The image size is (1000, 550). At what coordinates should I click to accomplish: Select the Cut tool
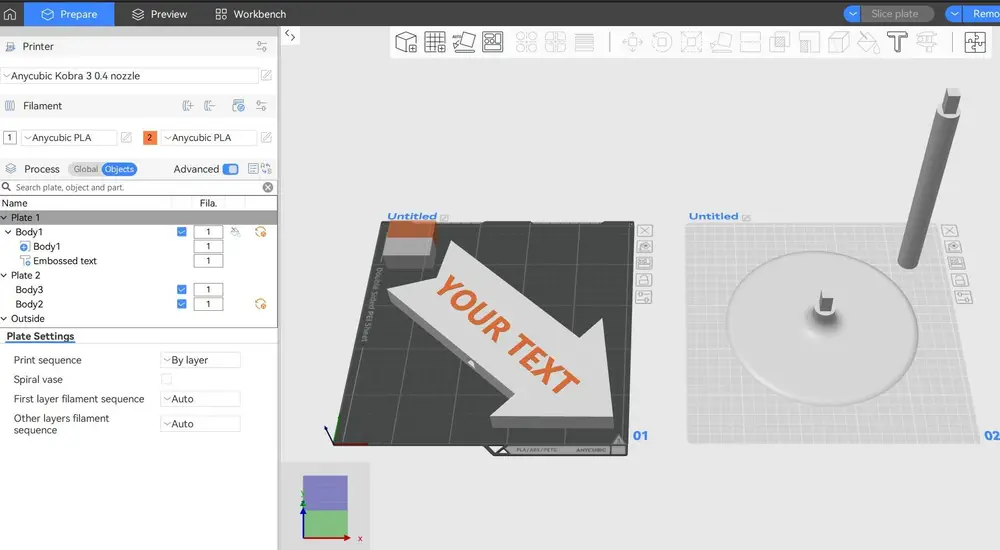point(750,42)
